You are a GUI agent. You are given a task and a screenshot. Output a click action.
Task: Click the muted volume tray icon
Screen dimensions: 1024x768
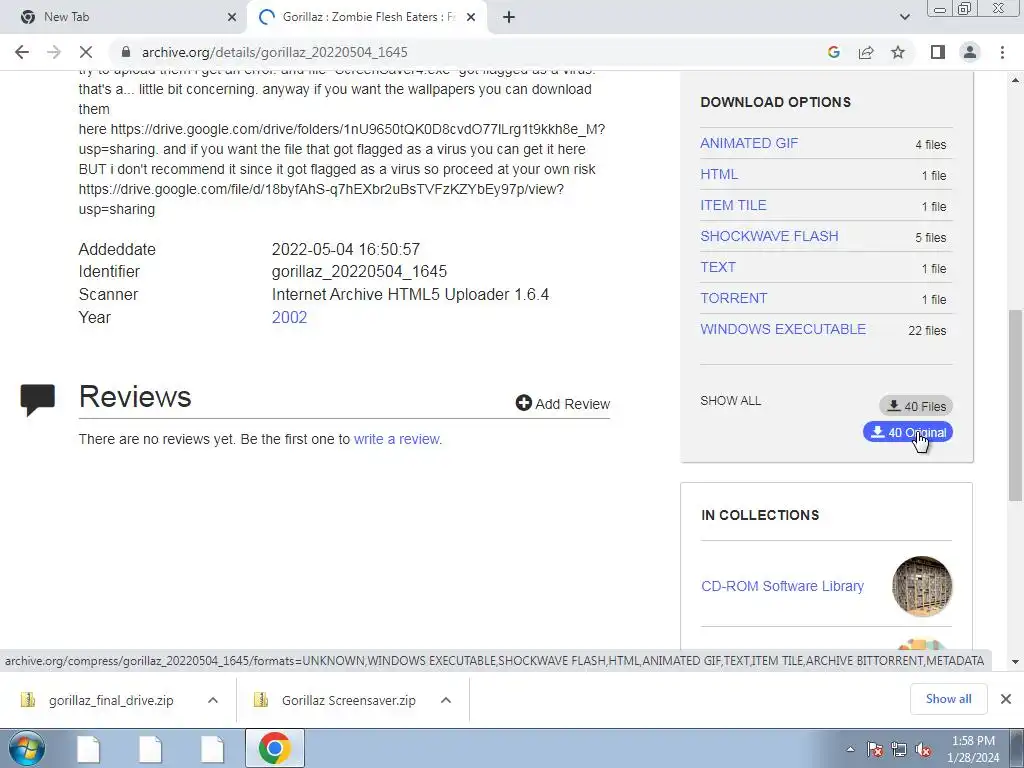(923, 749)
